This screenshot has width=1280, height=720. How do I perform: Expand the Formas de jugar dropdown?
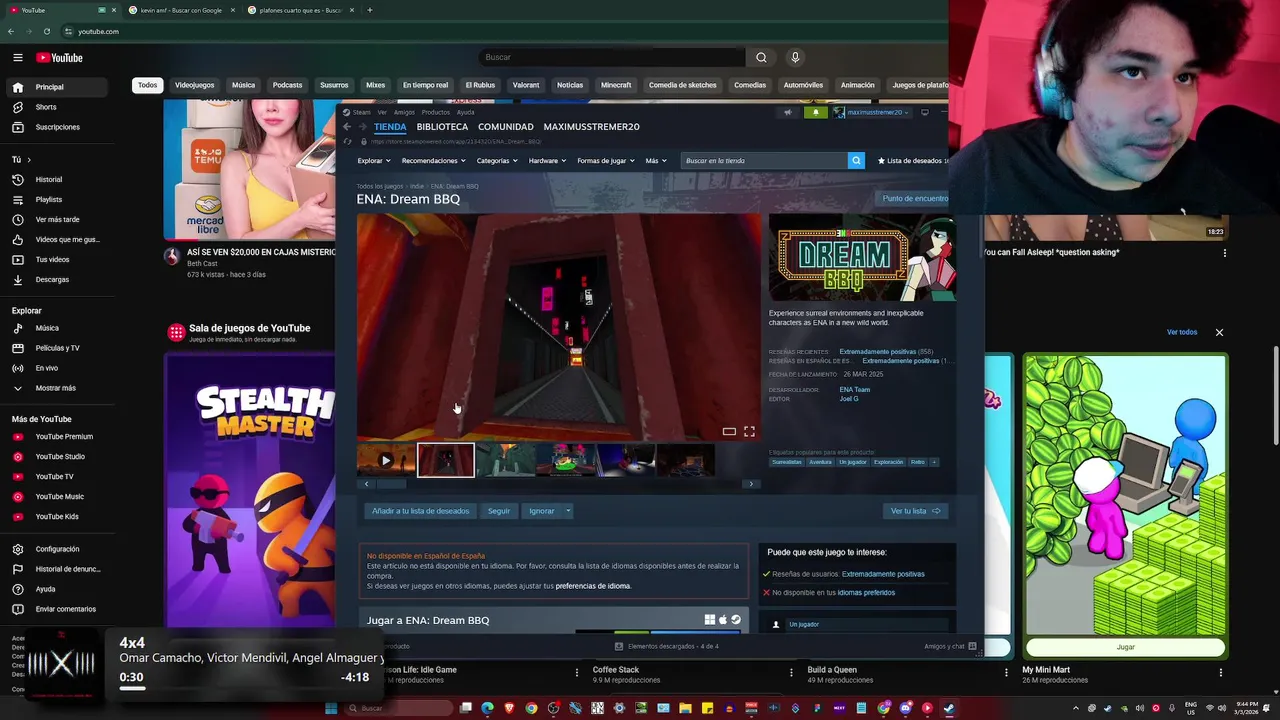606,161
